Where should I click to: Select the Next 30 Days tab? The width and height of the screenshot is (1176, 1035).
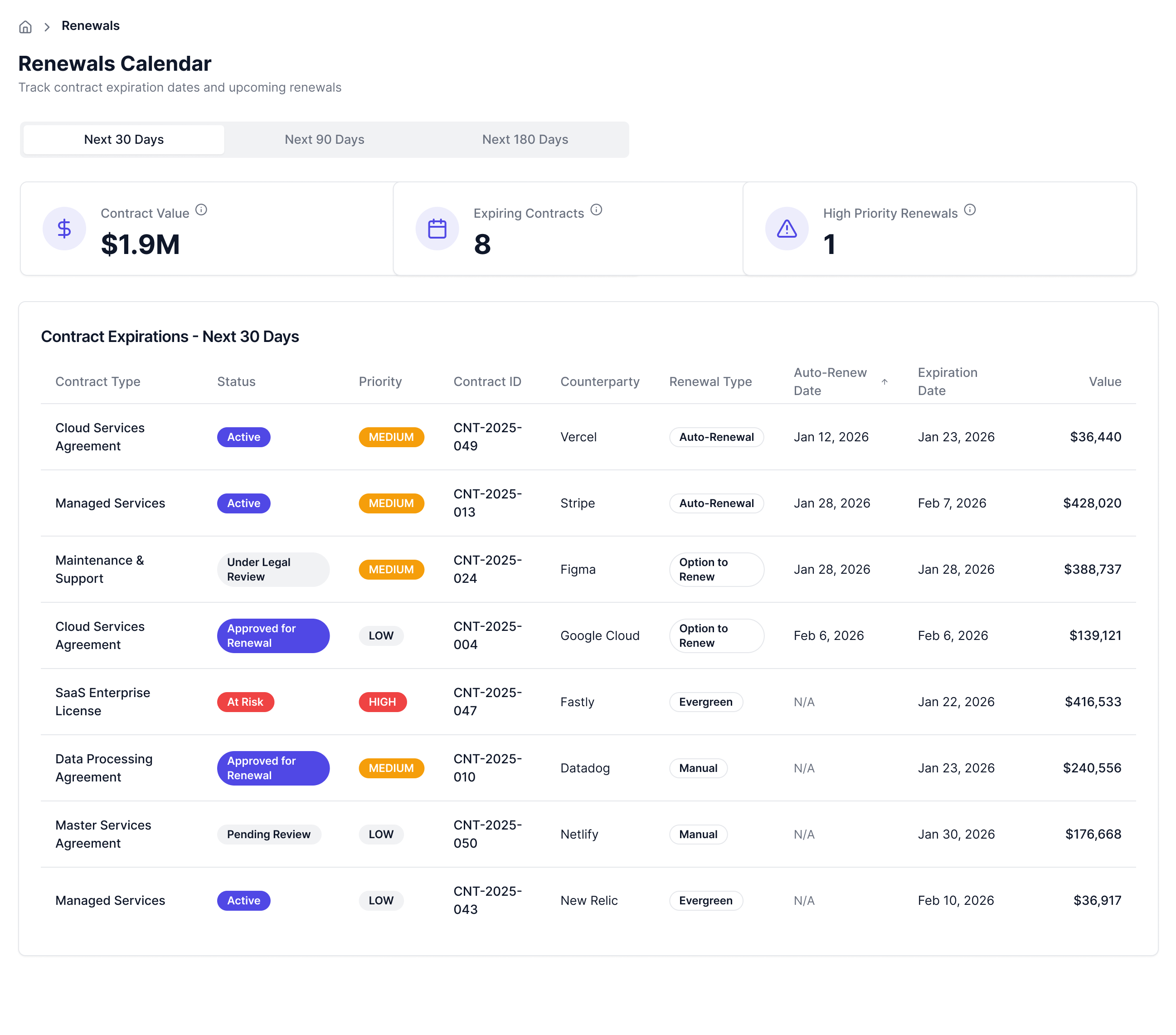(124, 139)
